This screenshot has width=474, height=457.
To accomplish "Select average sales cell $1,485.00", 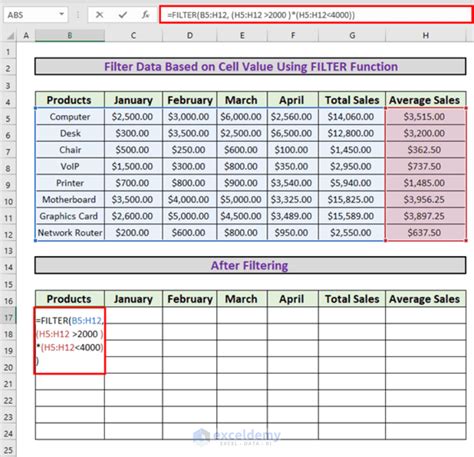I will [426, 183].
